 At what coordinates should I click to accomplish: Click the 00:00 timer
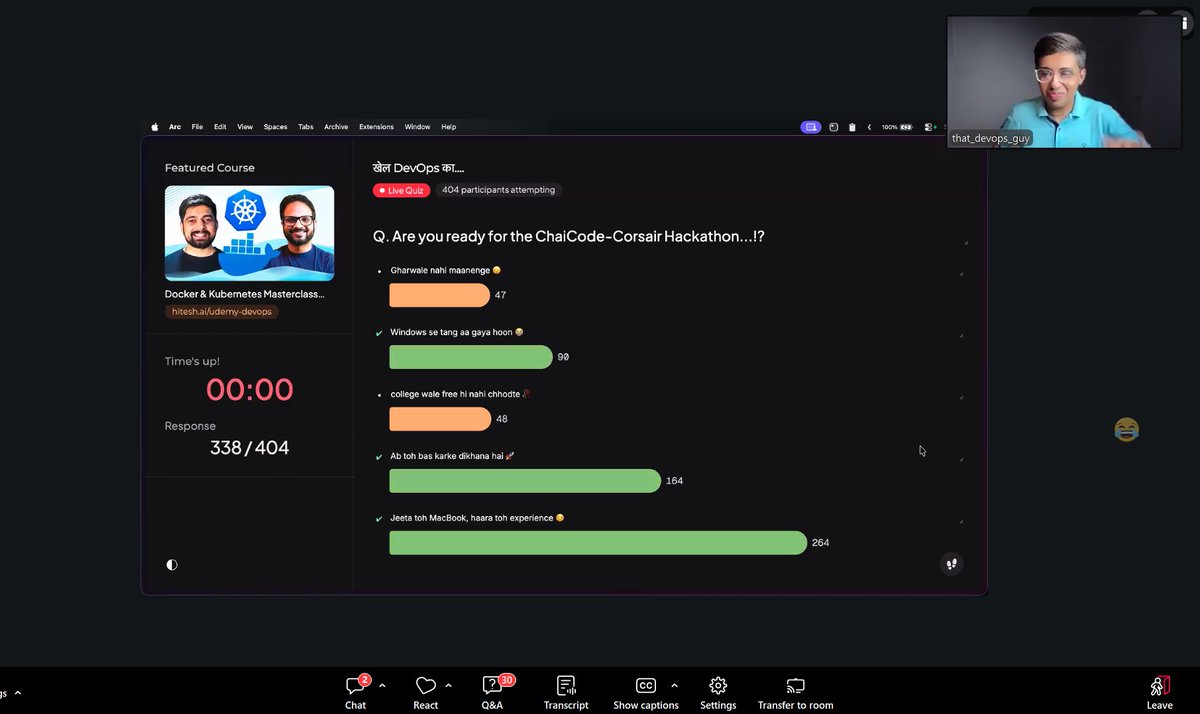[x=250, y=390]
